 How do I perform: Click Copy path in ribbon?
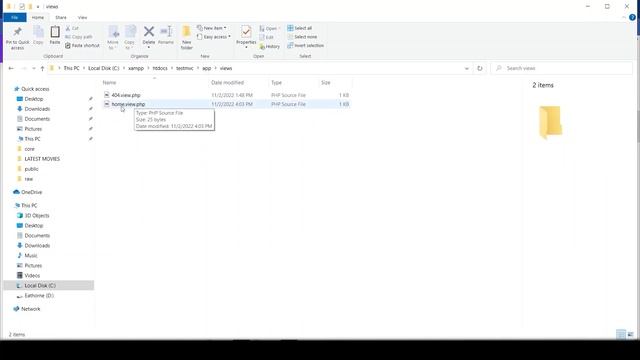coord(79,37)
